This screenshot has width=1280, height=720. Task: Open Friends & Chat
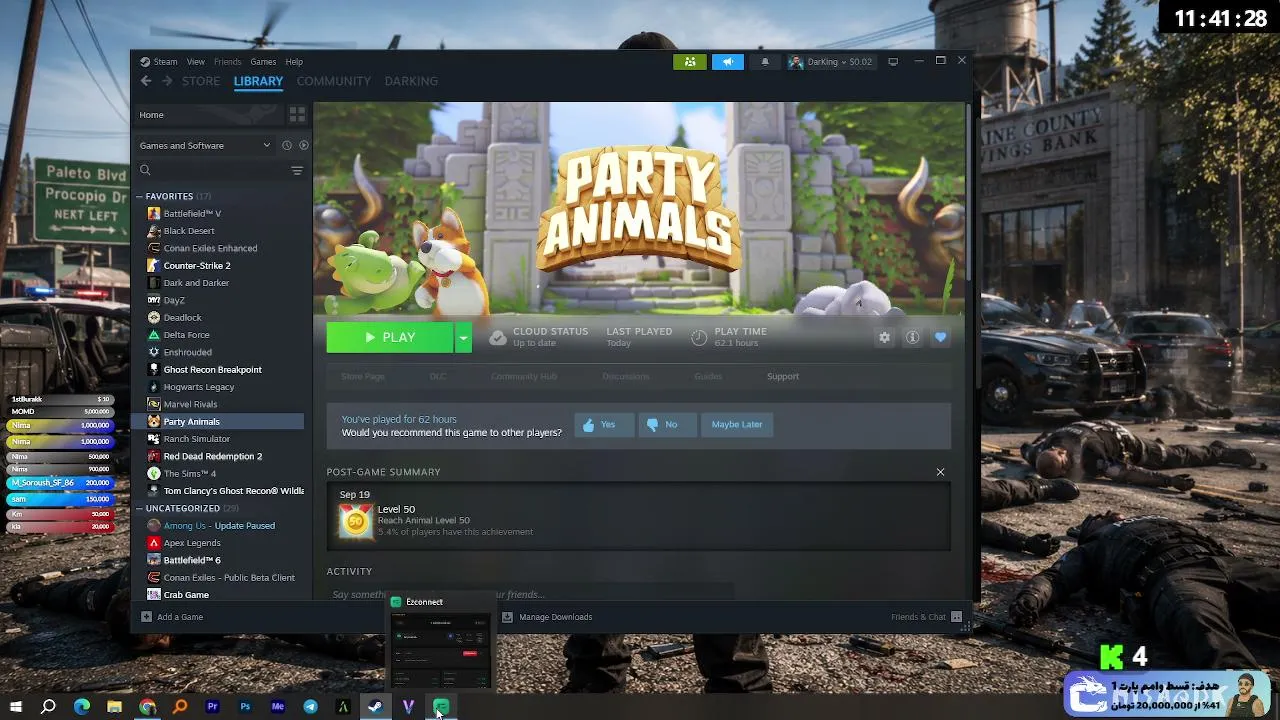pyautogui.click(x=926, y=617)
